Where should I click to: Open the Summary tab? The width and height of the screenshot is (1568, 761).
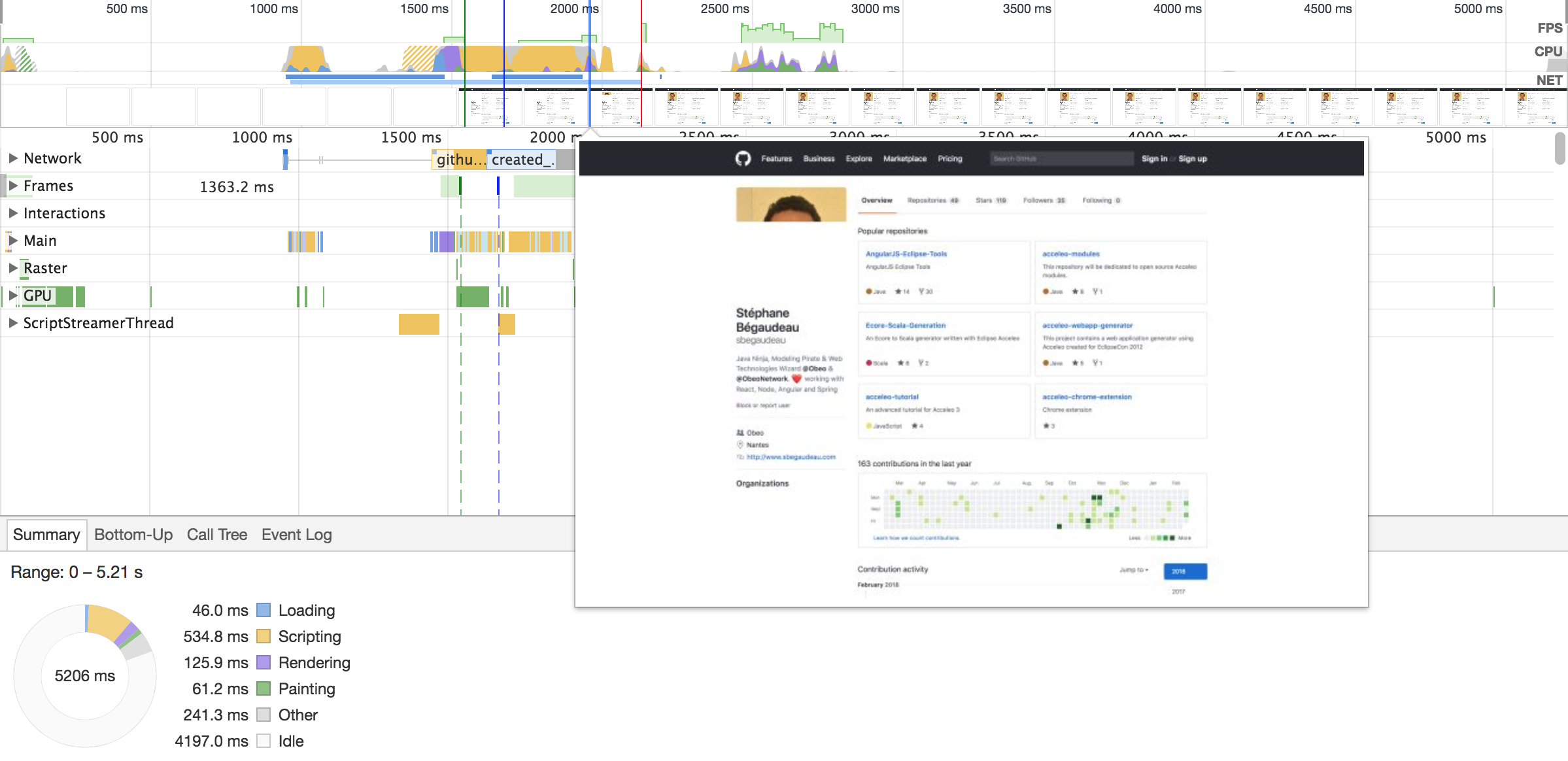tap(46, 535)
